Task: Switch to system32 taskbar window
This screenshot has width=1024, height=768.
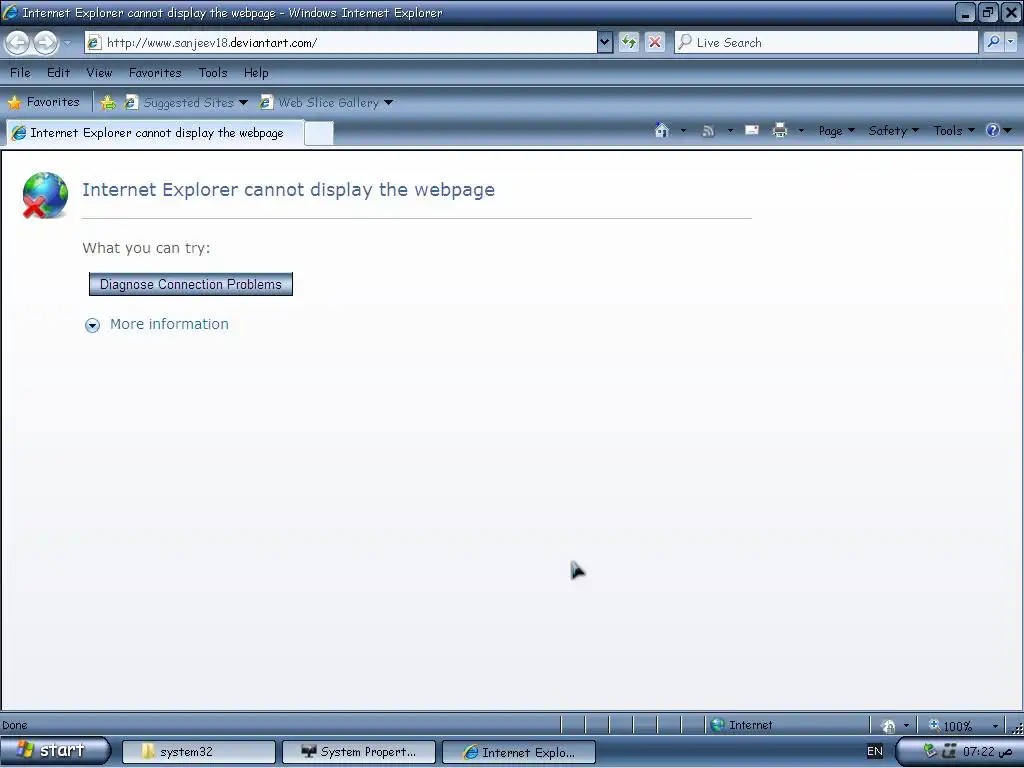Action: pyautogui.click(x=199, y=752)
